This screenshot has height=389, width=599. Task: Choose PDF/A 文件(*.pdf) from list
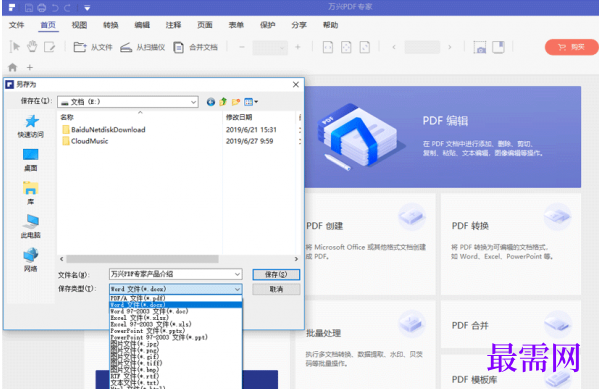pyautogui.click(x=176, y=298)
